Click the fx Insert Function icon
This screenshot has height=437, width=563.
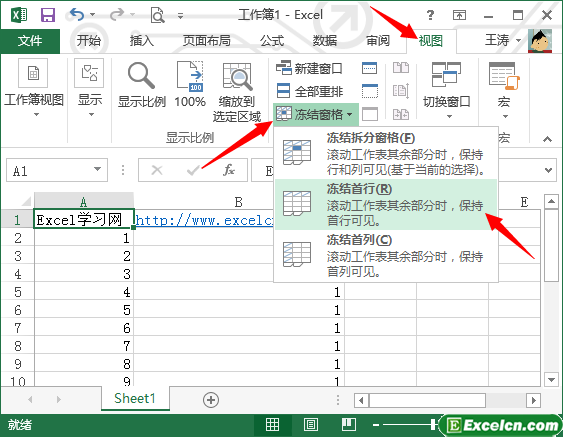click(229, 169)
